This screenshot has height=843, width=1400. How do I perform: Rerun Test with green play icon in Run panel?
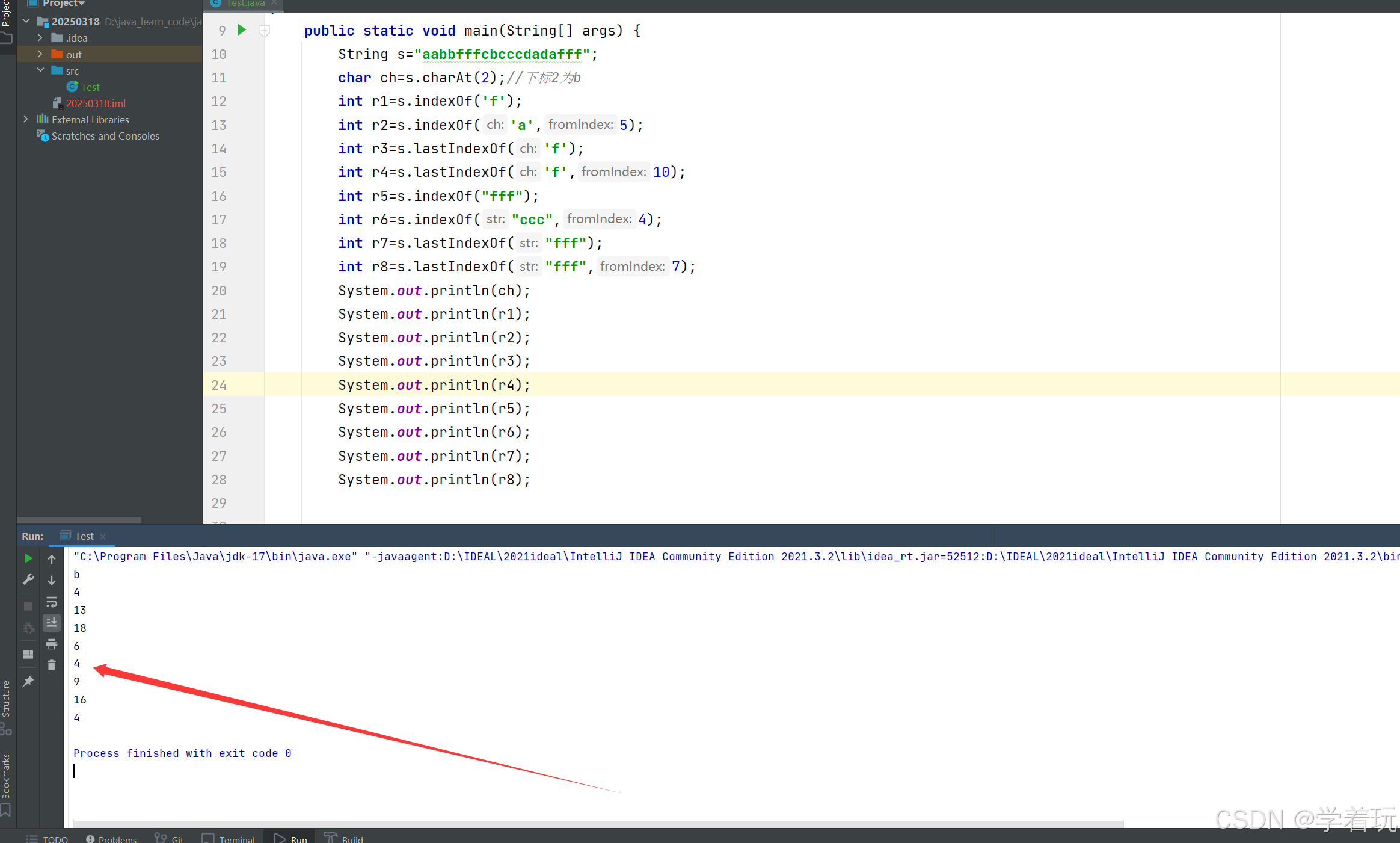(28, 558)
